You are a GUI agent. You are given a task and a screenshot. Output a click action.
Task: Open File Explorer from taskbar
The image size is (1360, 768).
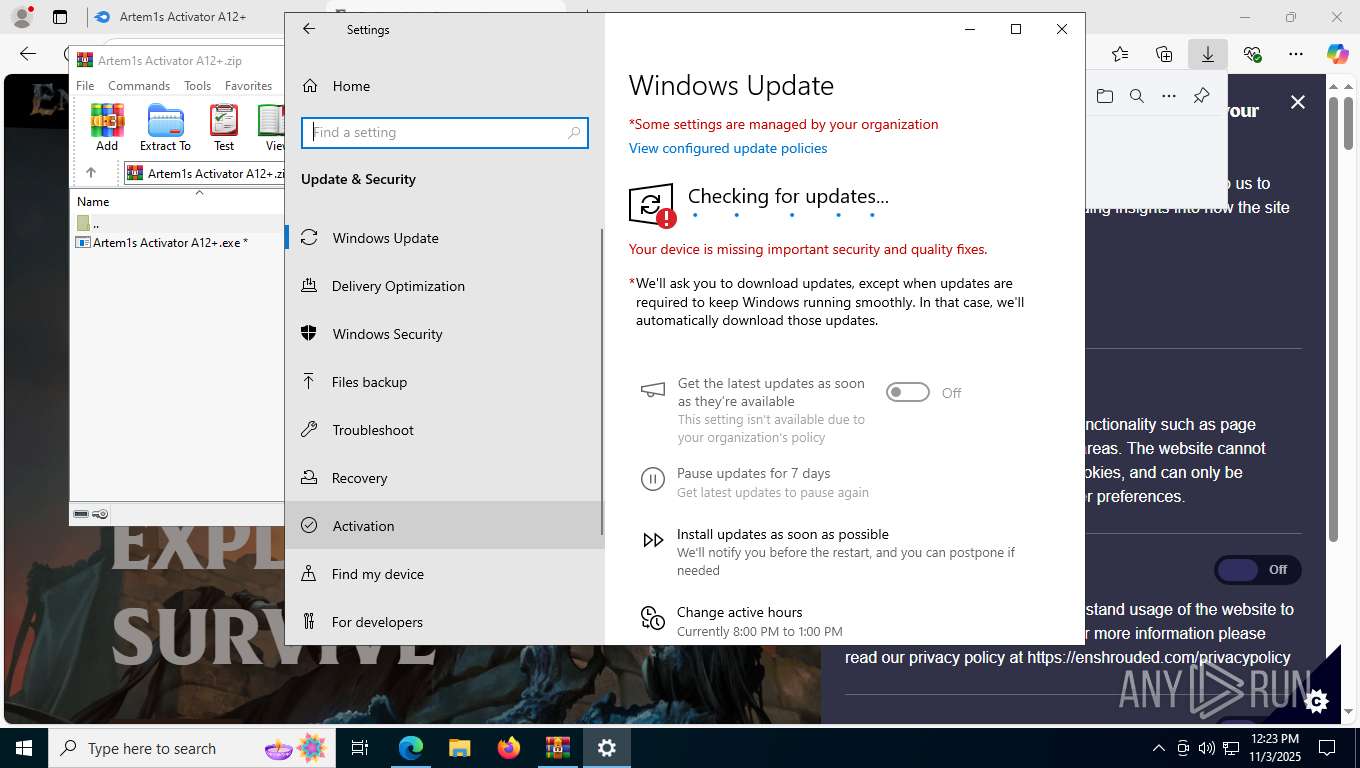[x=459, y=748]
